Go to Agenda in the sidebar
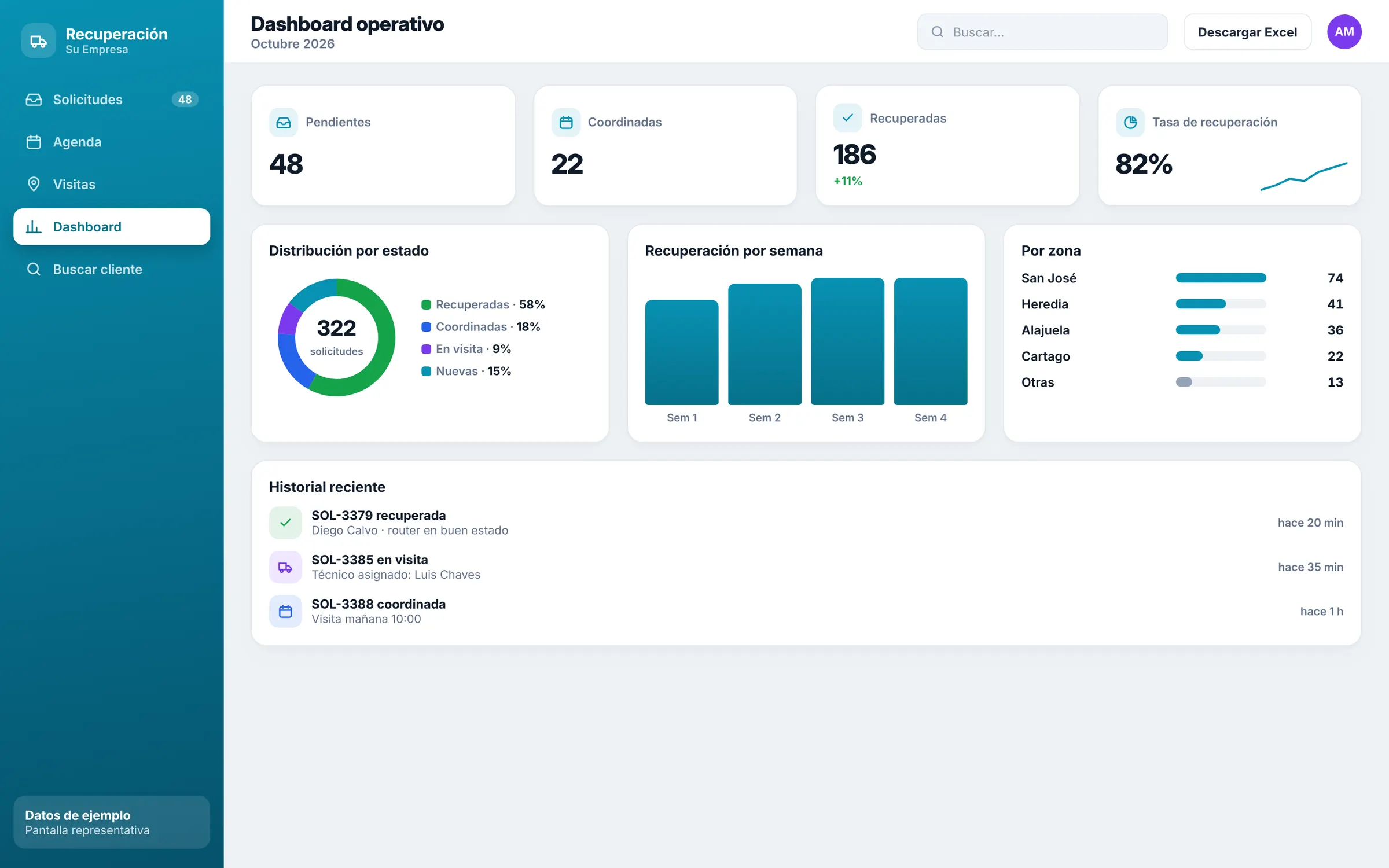This screenshot has width=1389, height=868. tap(112, 142)
